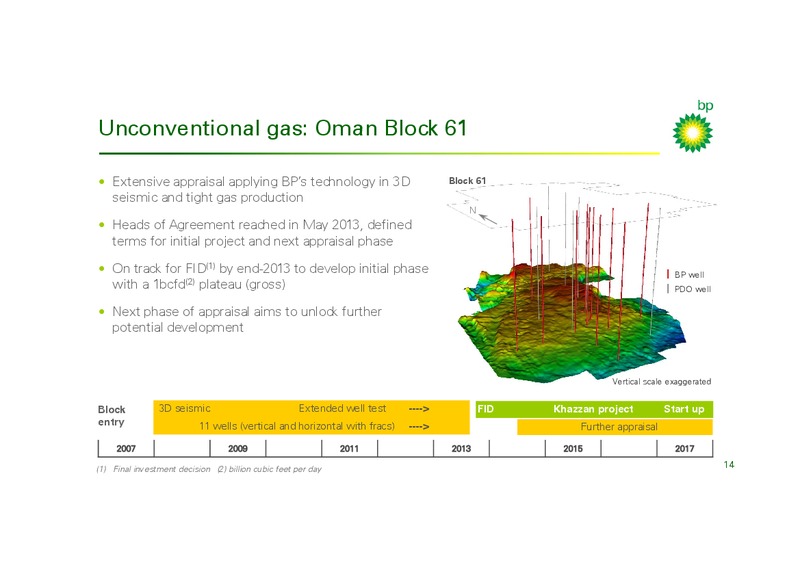Viewport: 800px width, 565px height.
Task: Click the arrow after 'Extended well test'
Action: point(419,409)
